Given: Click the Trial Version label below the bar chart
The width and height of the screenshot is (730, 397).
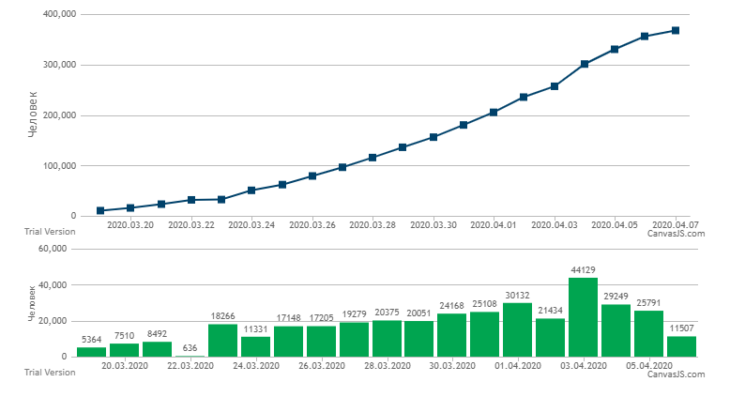Looking at the screenshot, I should [x=50, y=372].
